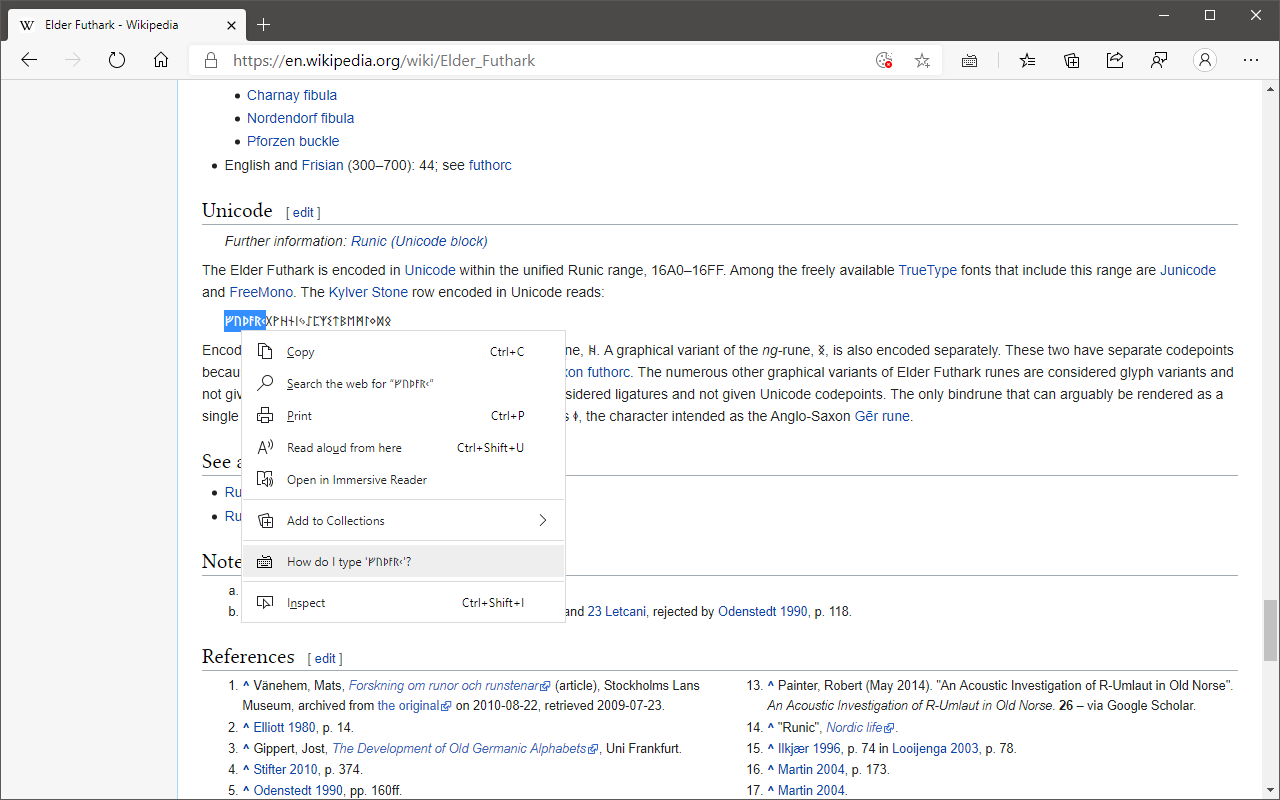Image resolution: width=1280 pixels, height=800 pixels.
Task: Follow the Kylver Stone link
Action: [368, 292]
